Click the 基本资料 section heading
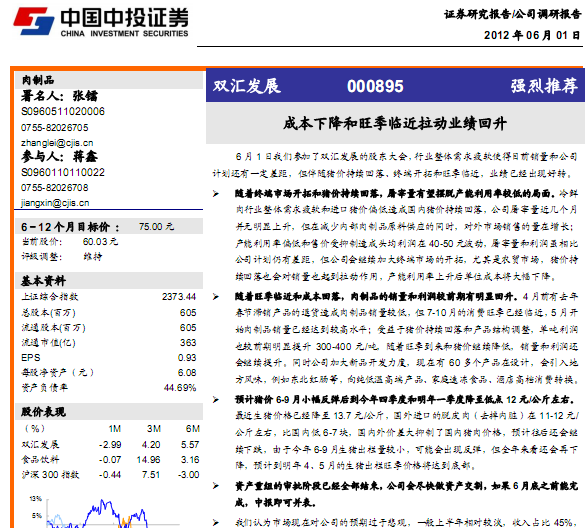Screen dimensions: 588x528 click(43, 280)
